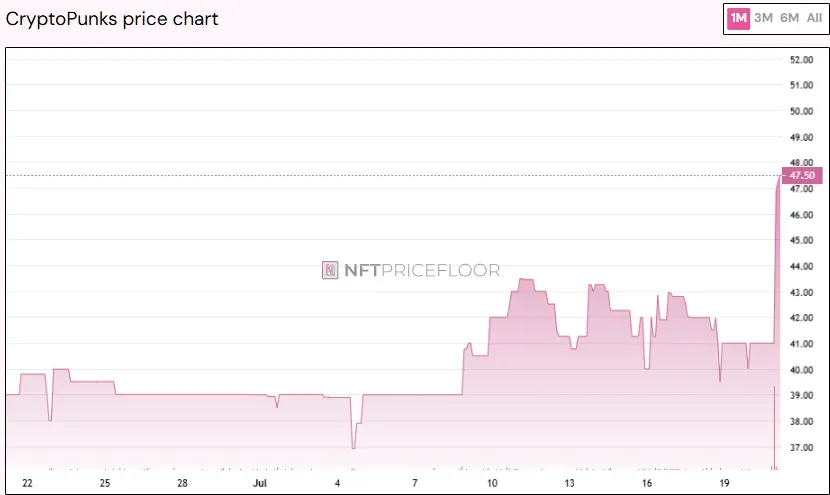Viewport: 830px width, 495px height.
Task: Click the 47.50 current price label
Action: click(802, 175)
